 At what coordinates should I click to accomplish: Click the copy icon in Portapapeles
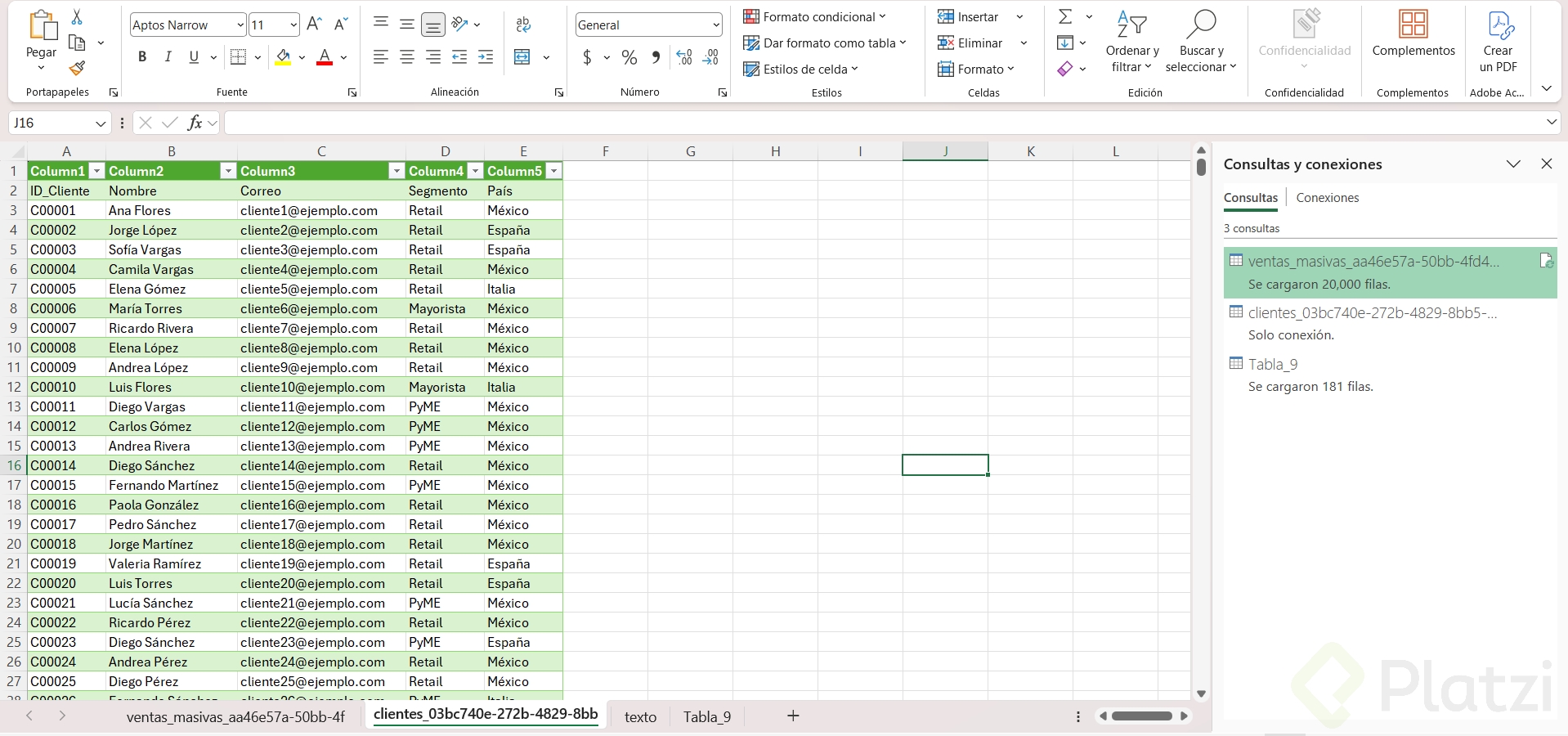[78, 43]
